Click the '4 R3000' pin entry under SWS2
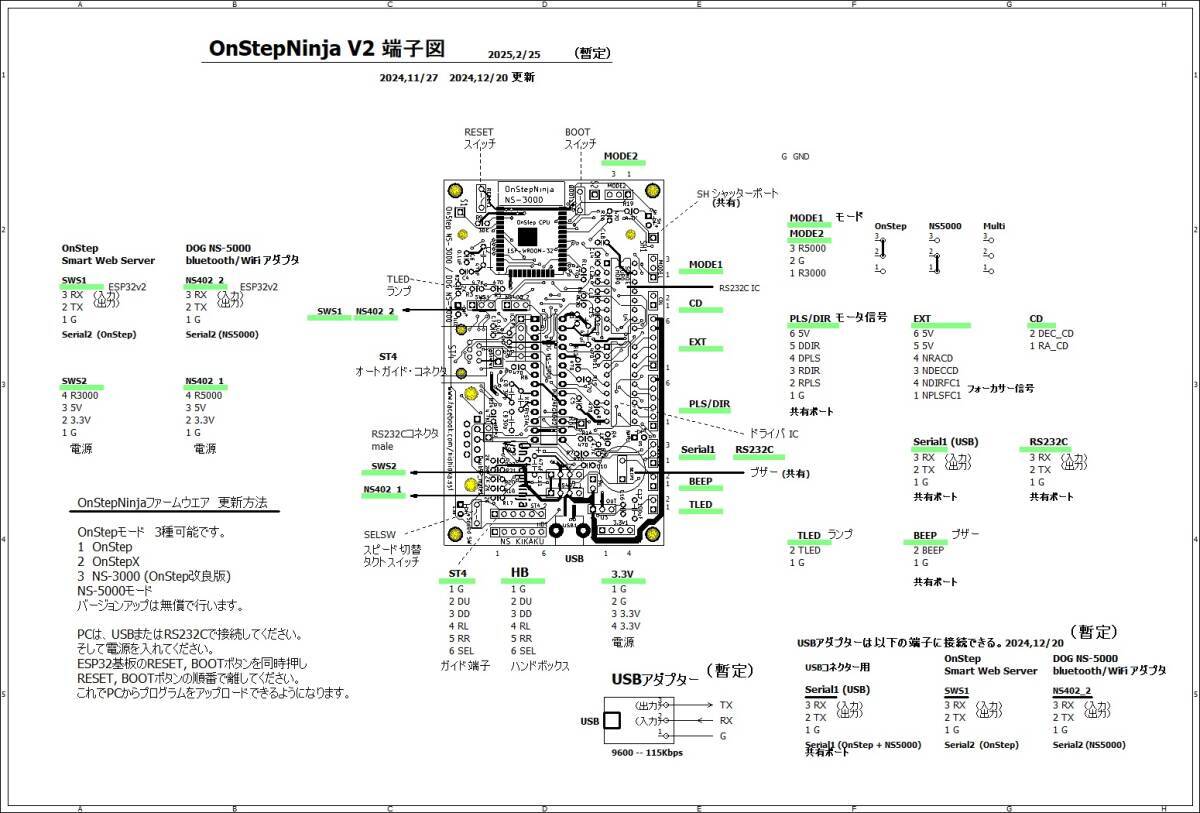 [x=80, y=395]
